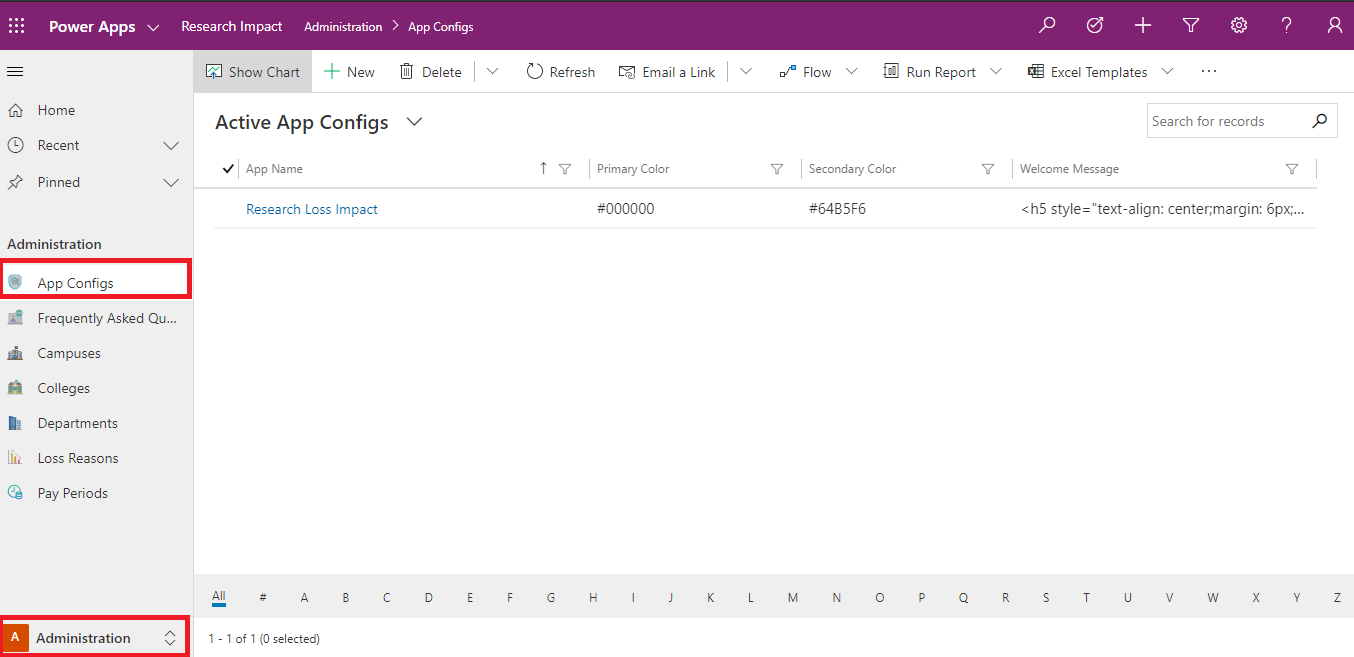Open the app launcher waffle icon
Image resolution: width=1354 pixels, height=657 pixels.
coord(17,26)
